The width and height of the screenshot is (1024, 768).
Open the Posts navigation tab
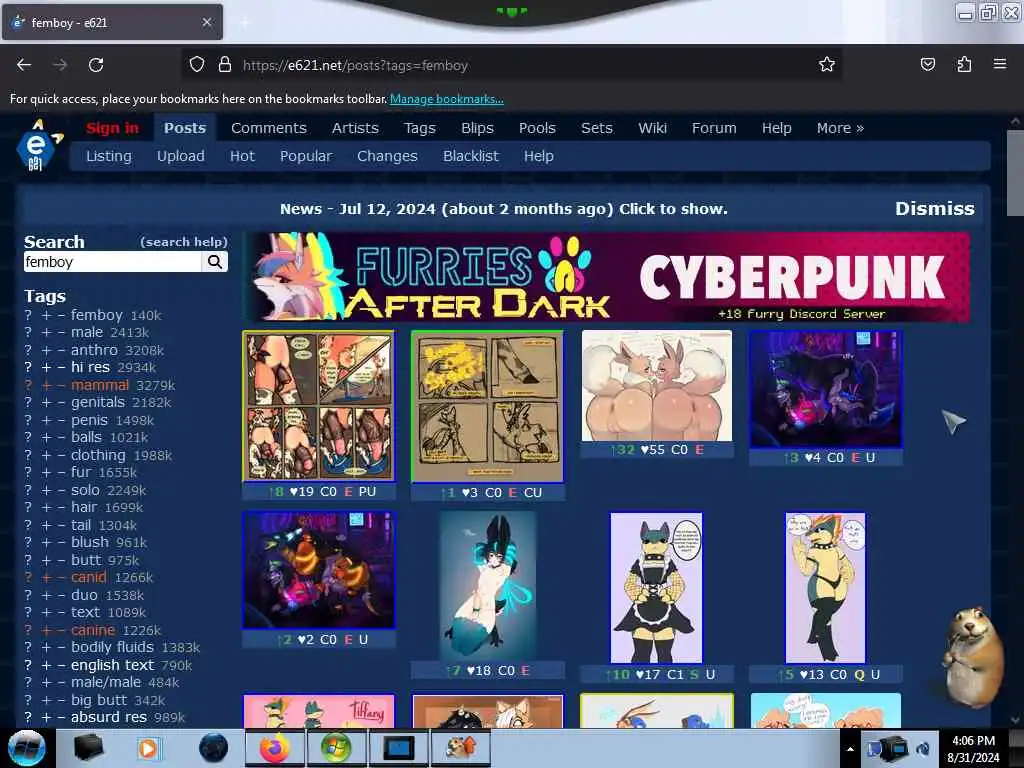[x=185, y=128]
